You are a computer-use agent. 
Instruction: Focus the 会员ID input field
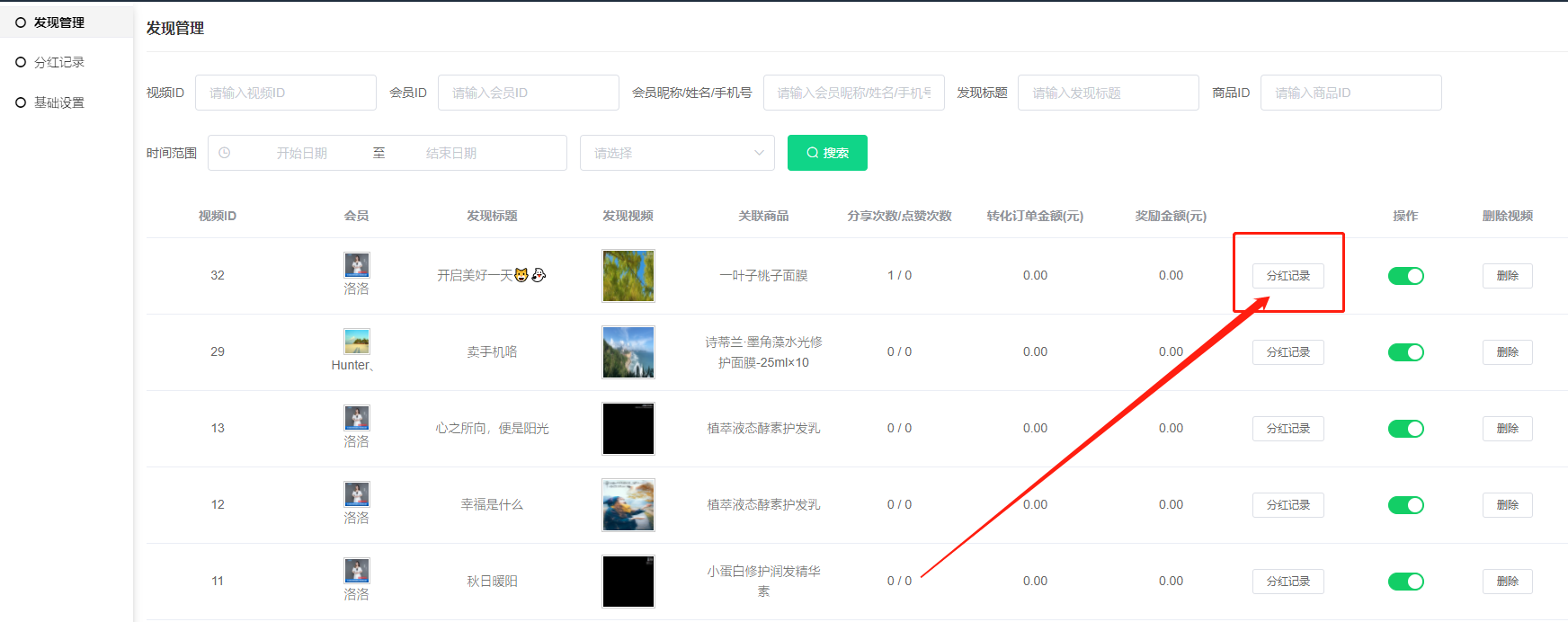529,93
